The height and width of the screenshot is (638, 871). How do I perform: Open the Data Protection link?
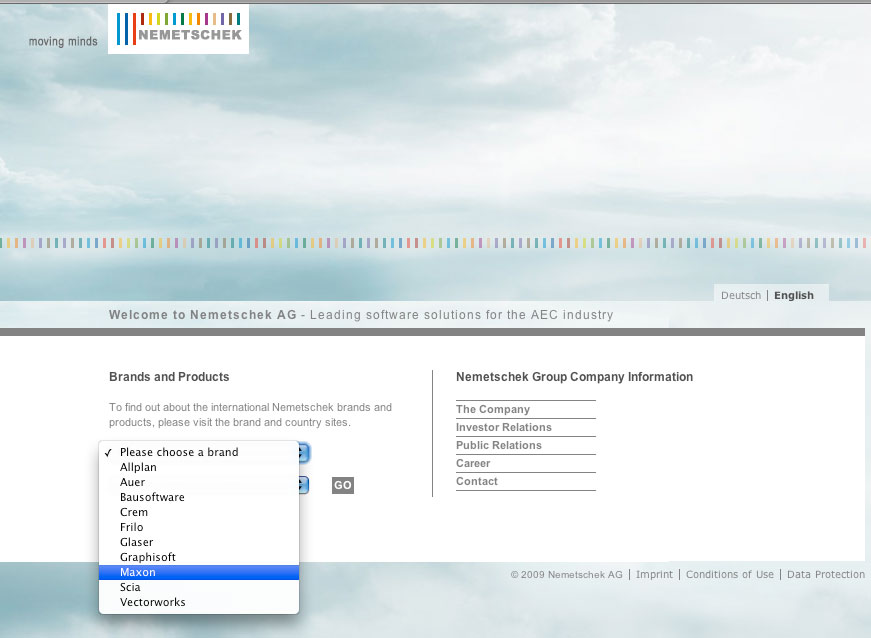point(826,574)
